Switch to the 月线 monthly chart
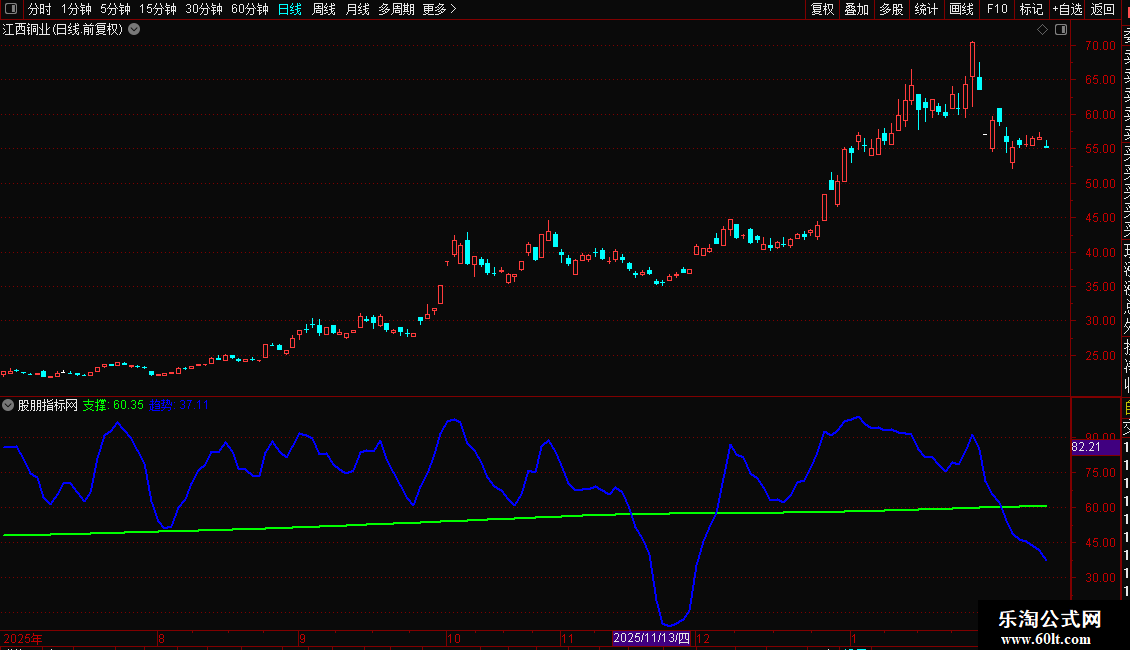Viewport: 1130px width, 650px height. pos(357,9)
